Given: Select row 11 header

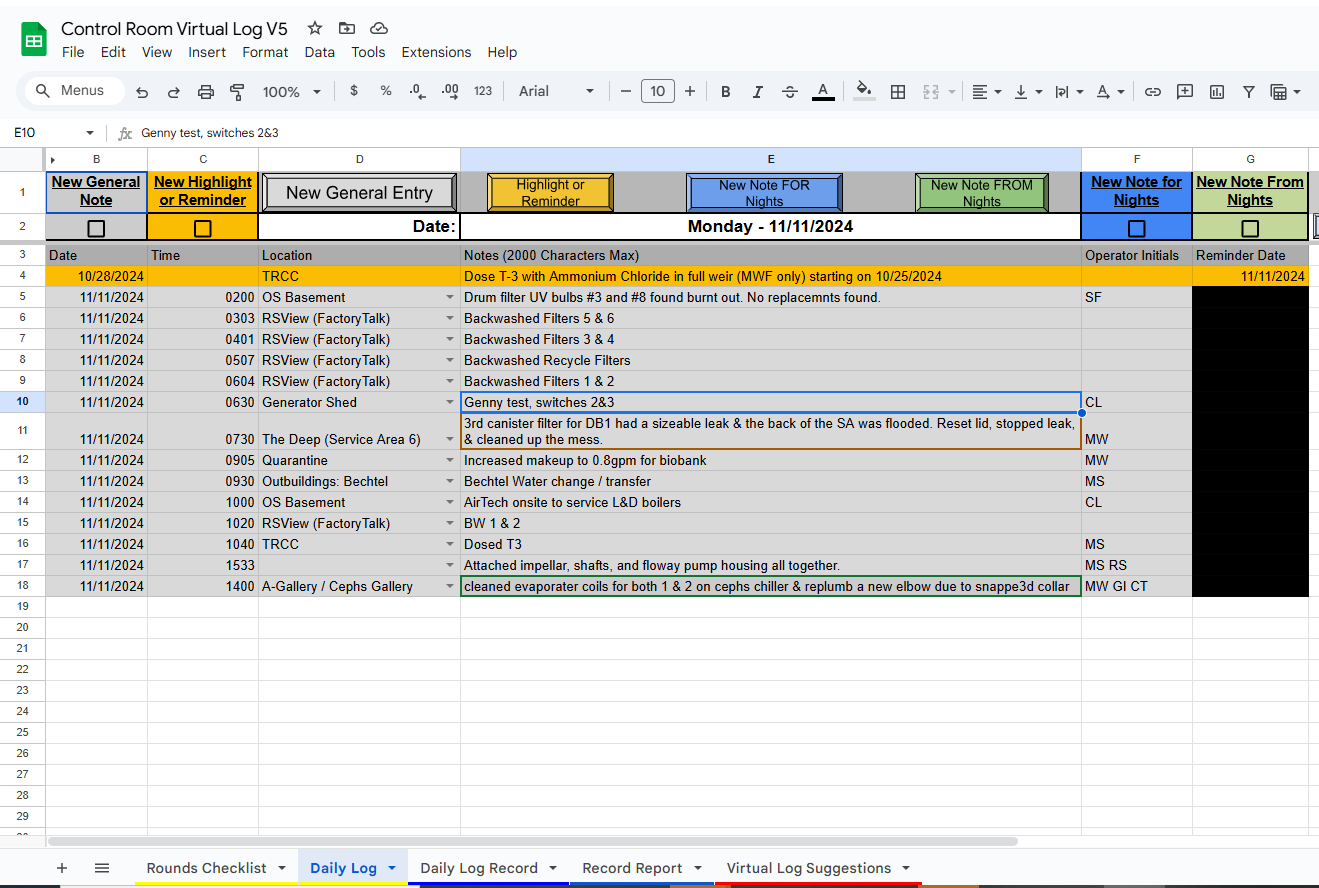Looking at the screenshot, I should tap(22, 431).
